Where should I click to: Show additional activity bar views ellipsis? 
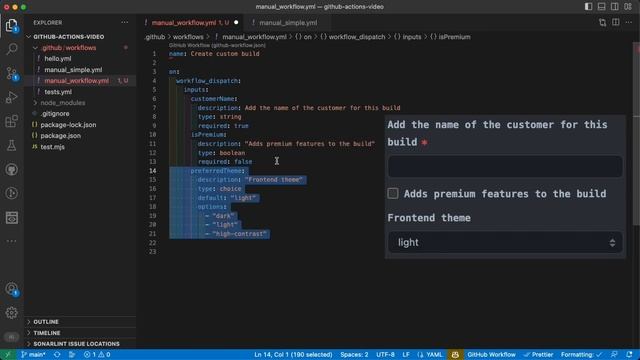pyautogui.click(x=11, y=241)
